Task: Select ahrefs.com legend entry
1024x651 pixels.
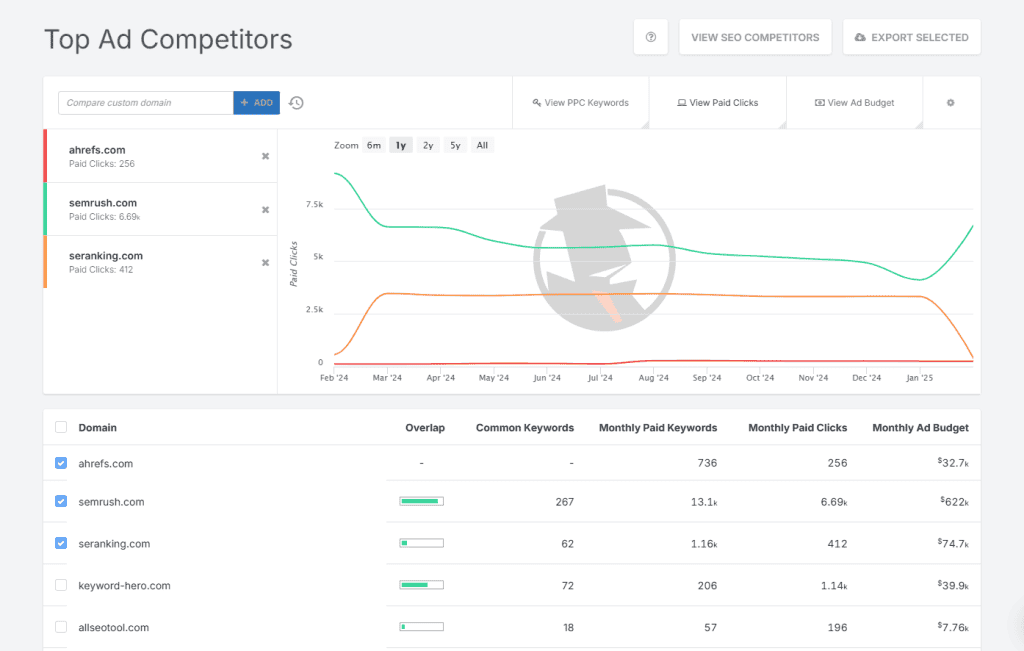Action: [160, 156]
